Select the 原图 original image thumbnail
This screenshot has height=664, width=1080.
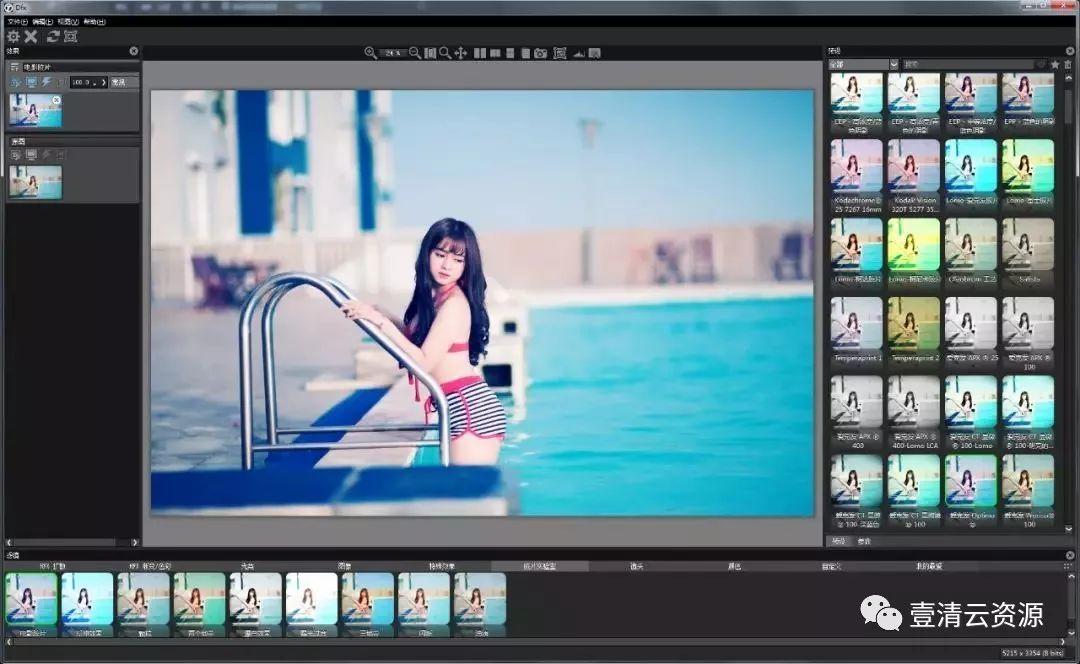[x=35, y=183]
